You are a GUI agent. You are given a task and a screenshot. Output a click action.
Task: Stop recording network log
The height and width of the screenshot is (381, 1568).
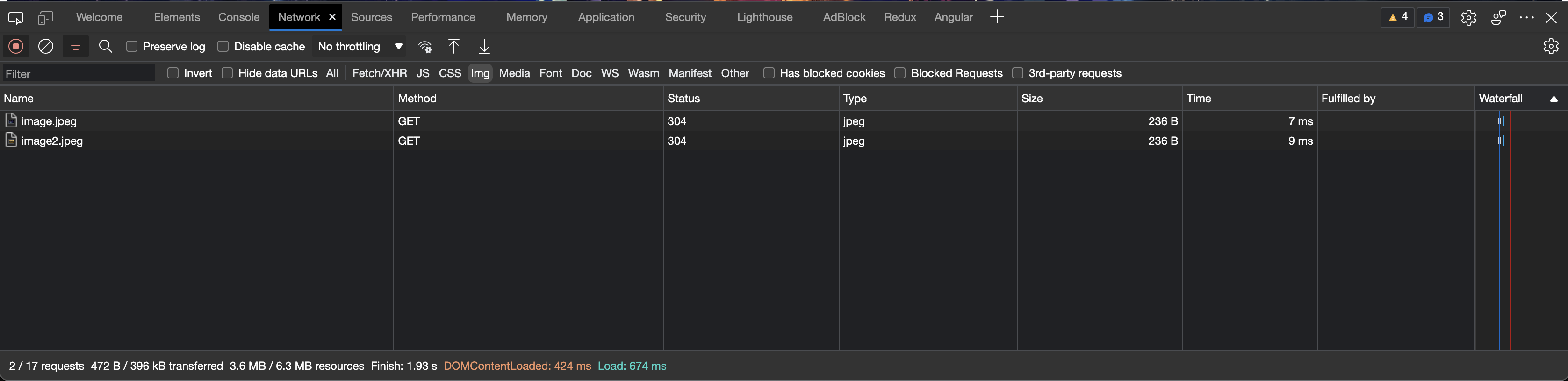click(x=16, y=46)
